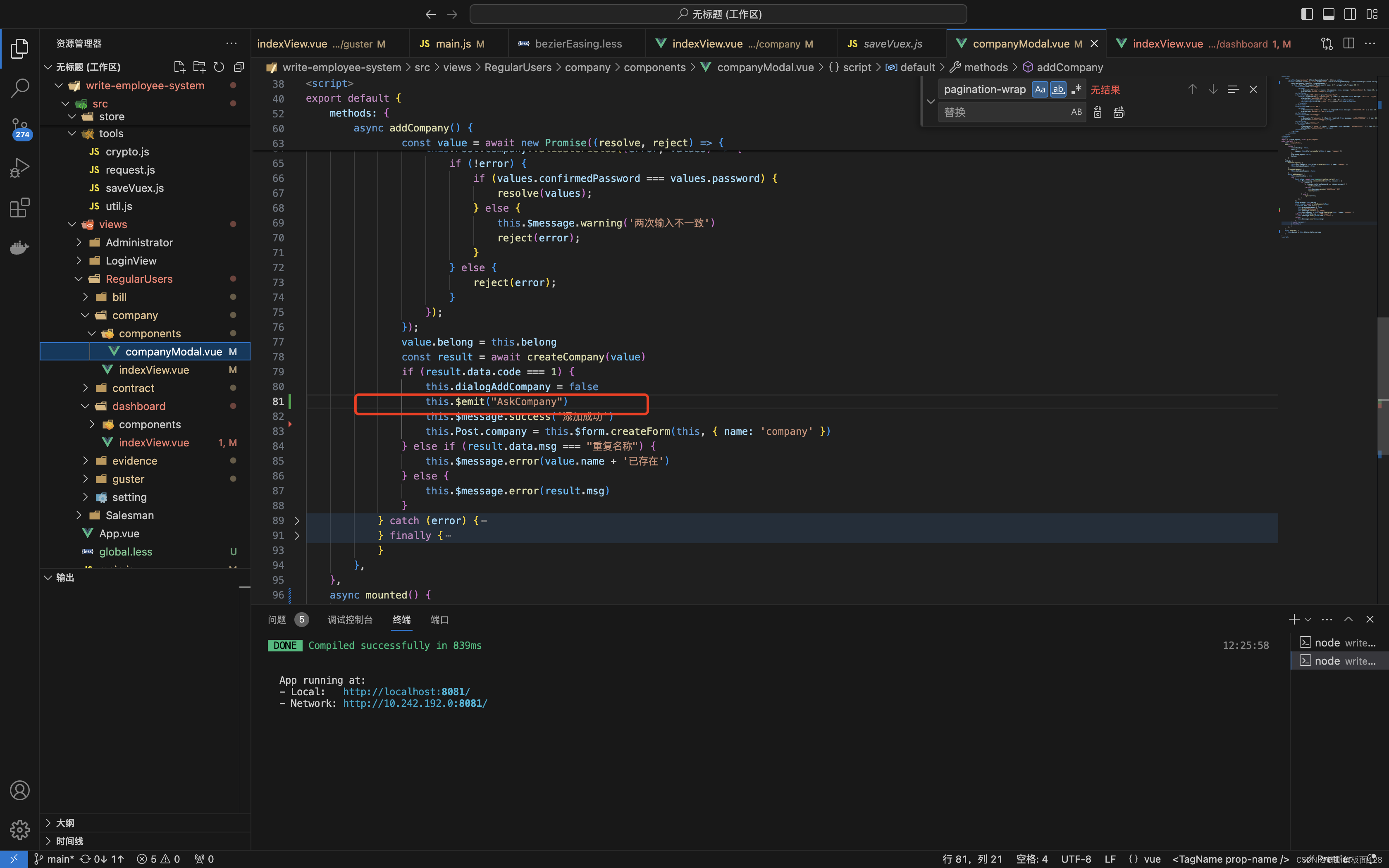Toggle Match Case in find widget
1389x868 pixels.
(x=1039, y=90)
